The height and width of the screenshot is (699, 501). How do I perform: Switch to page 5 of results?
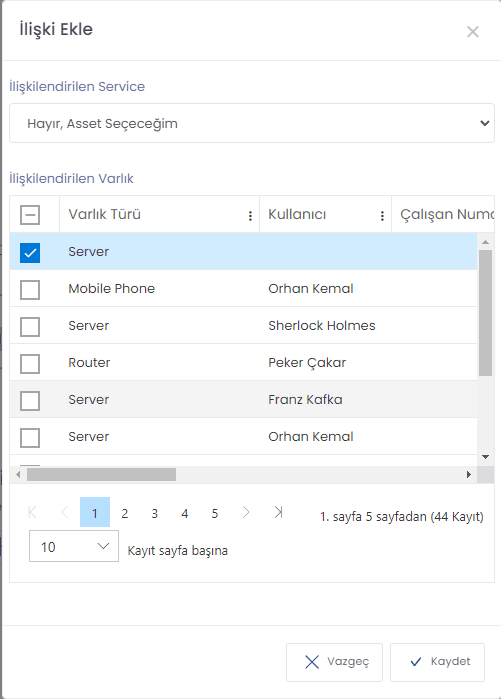(214, 513)
